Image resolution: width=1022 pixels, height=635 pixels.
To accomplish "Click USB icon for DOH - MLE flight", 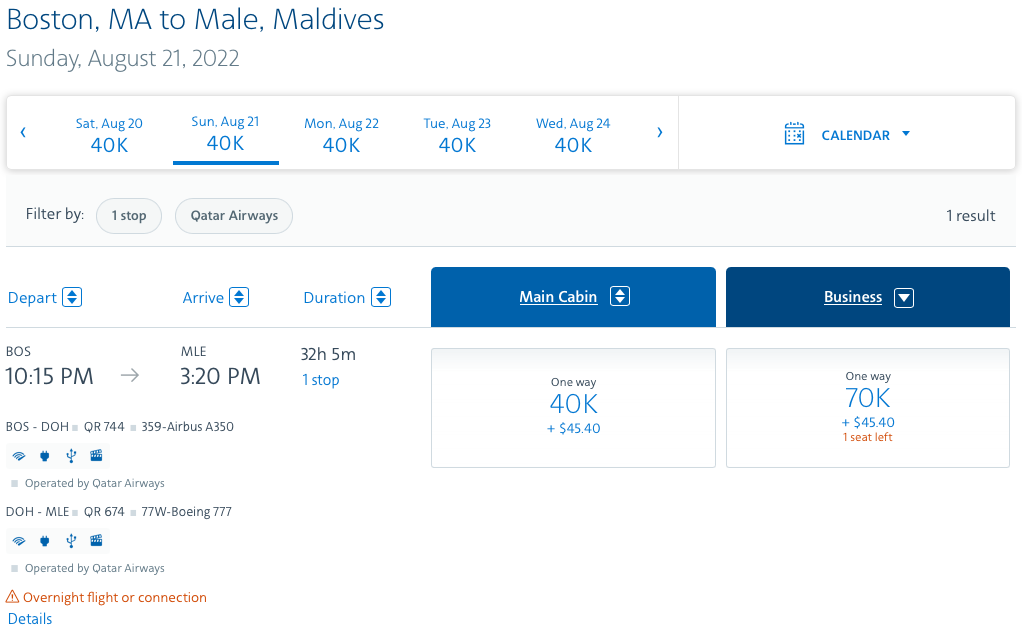I will [x=70, y=541].
